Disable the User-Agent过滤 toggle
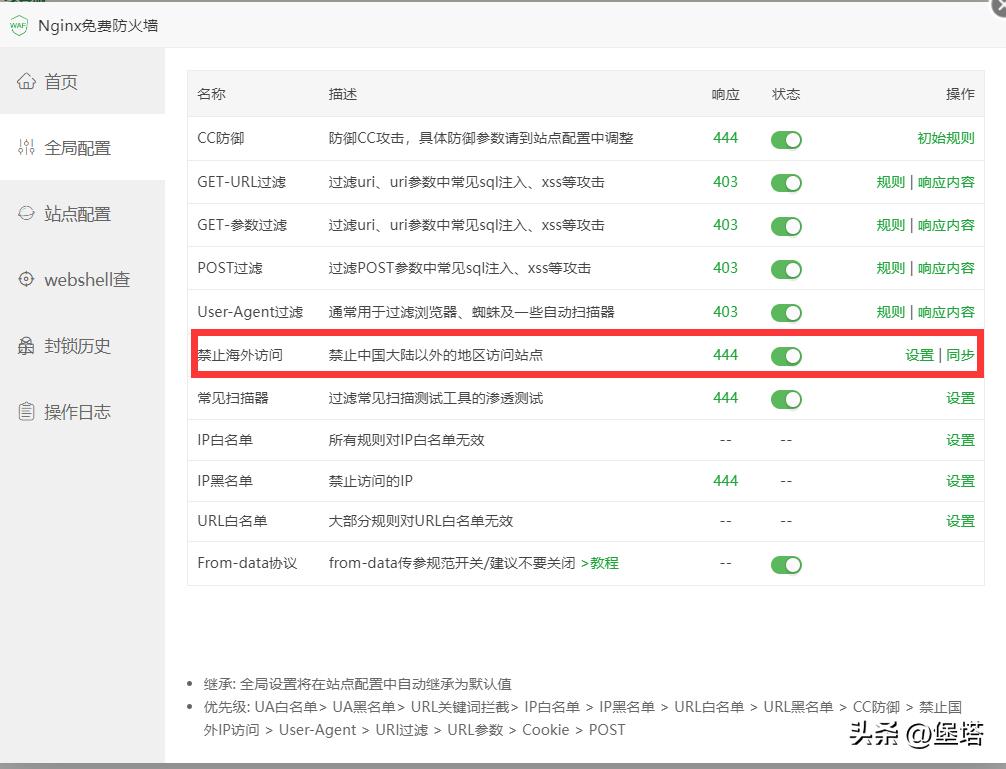 [x=786, y=311]
